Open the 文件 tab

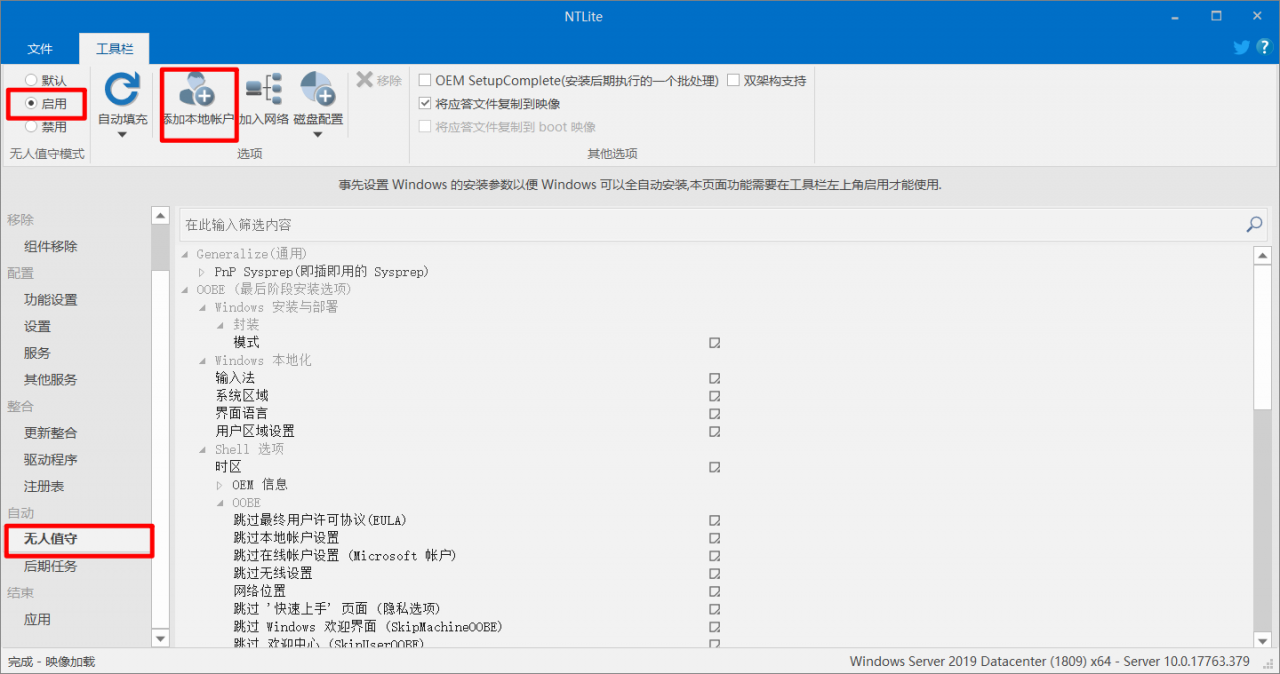tap(40, 48)
